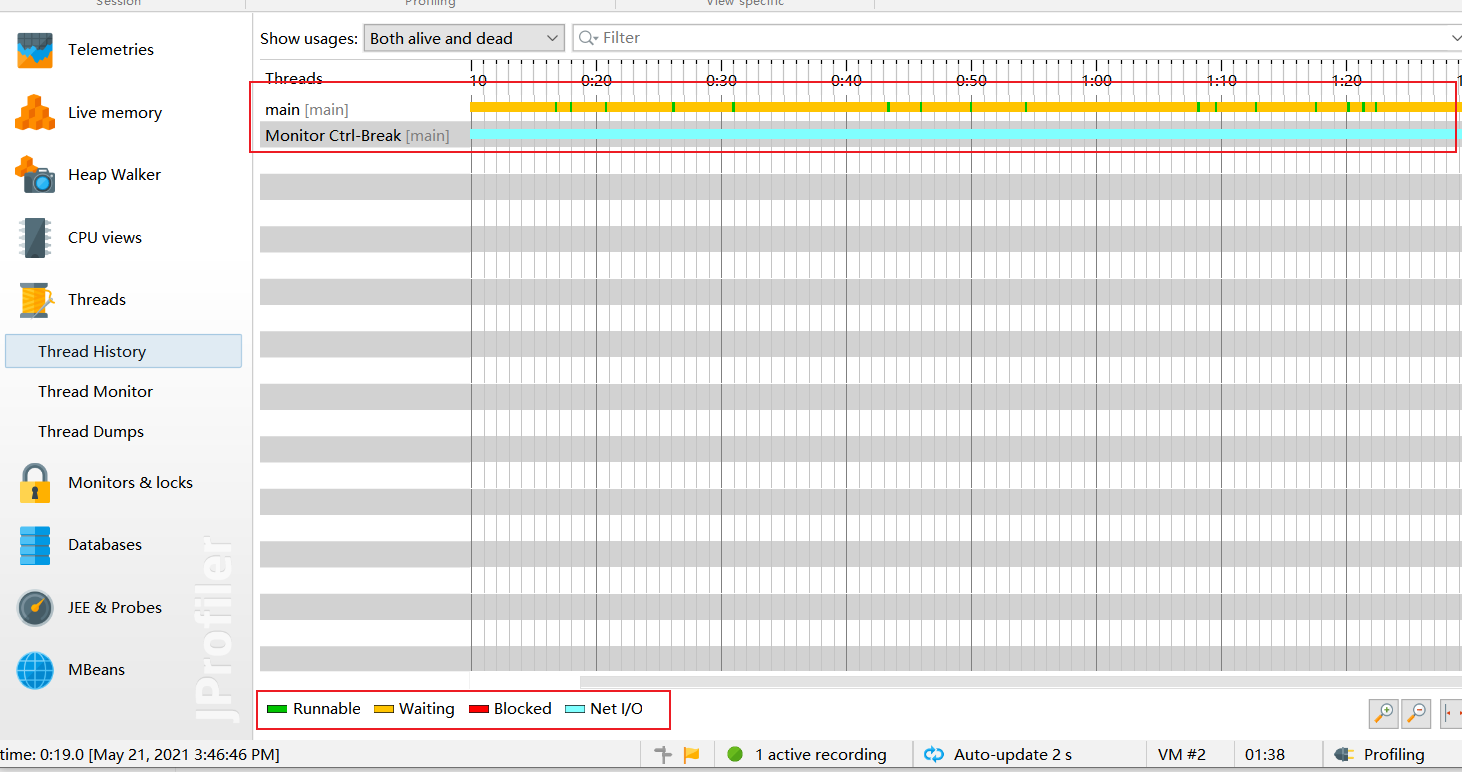Image resolution: width=1462 pixels, height=772 pixels.
Task: Open the Databases stack icon
Action: [35, 545]
